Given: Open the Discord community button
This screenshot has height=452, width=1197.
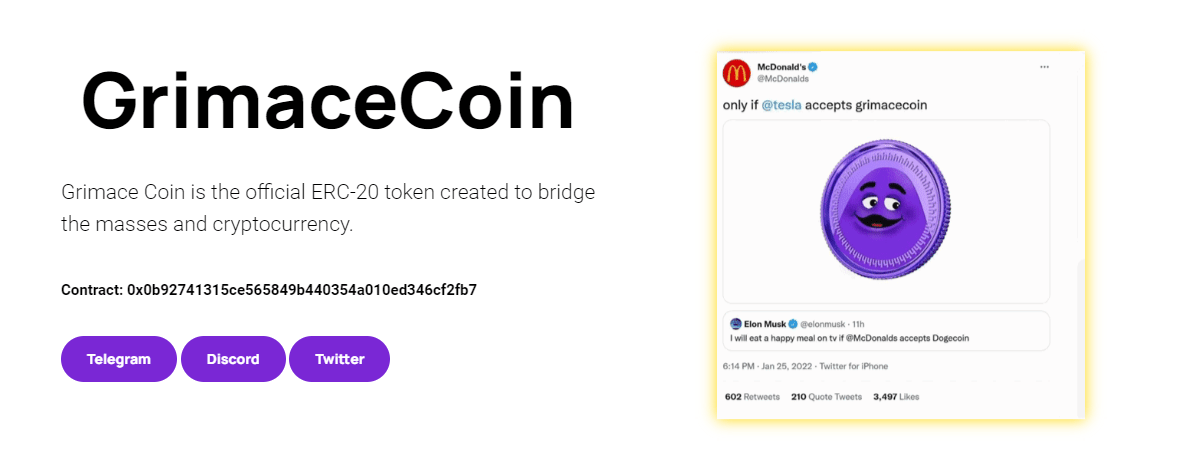Looking at the screenshot, I should [233, 359].
